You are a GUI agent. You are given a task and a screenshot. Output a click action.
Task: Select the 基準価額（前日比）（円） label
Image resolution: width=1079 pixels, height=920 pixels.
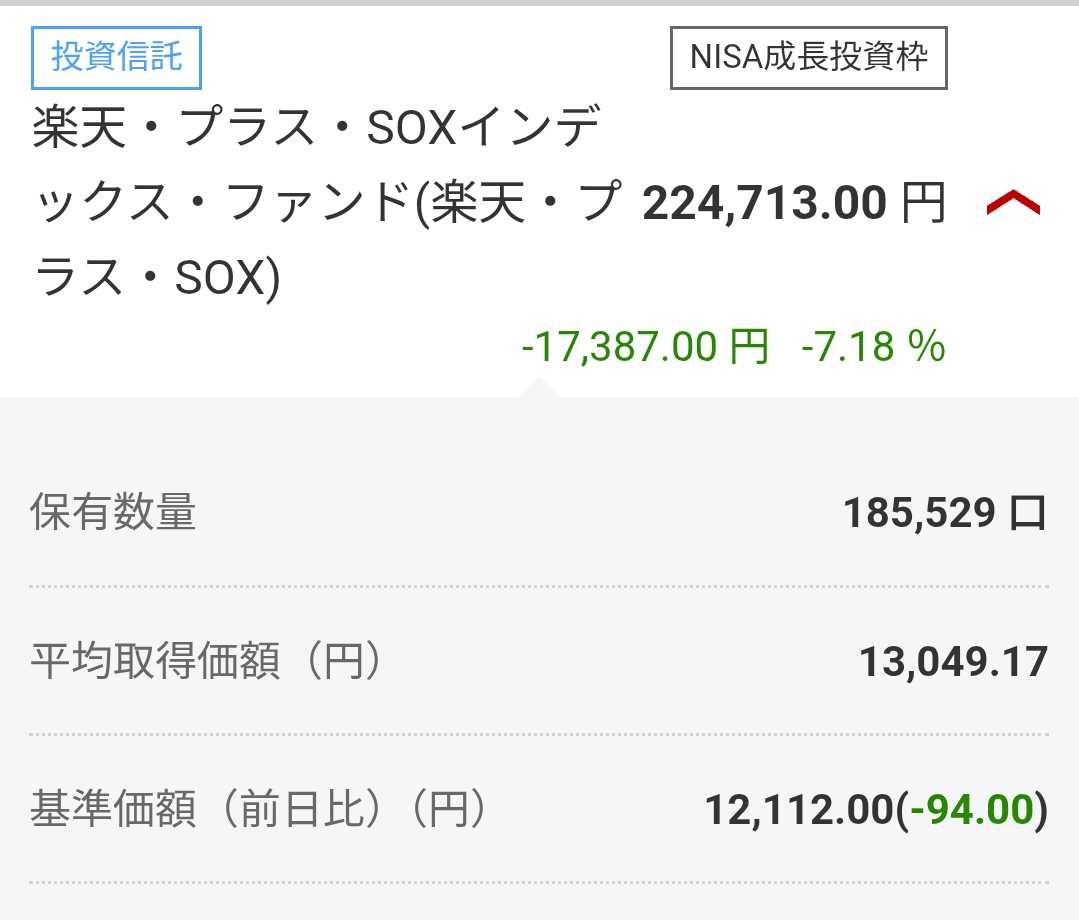pyautogui.click(x=258, y=810)
